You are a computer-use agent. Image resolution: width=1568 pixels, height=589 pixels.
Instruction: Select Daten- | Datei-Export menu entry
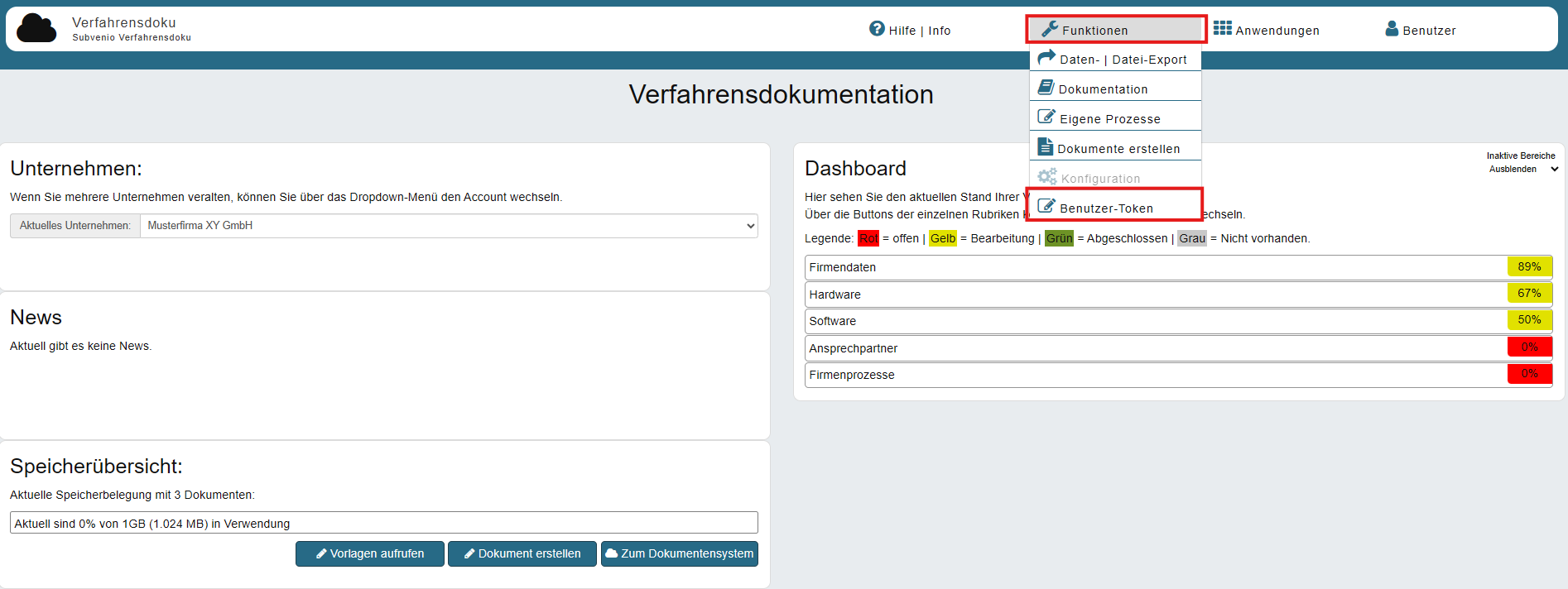(1115, 59)
